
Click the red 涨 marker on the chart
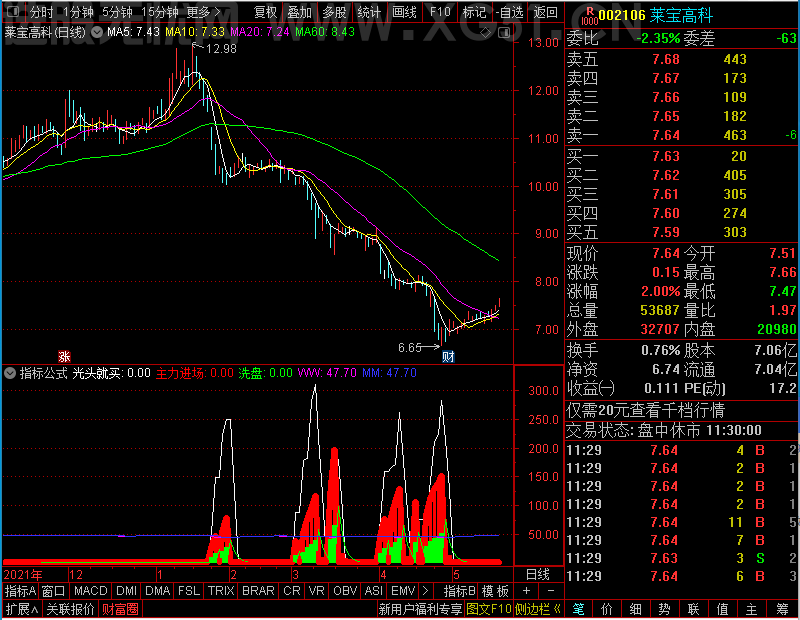64,356
